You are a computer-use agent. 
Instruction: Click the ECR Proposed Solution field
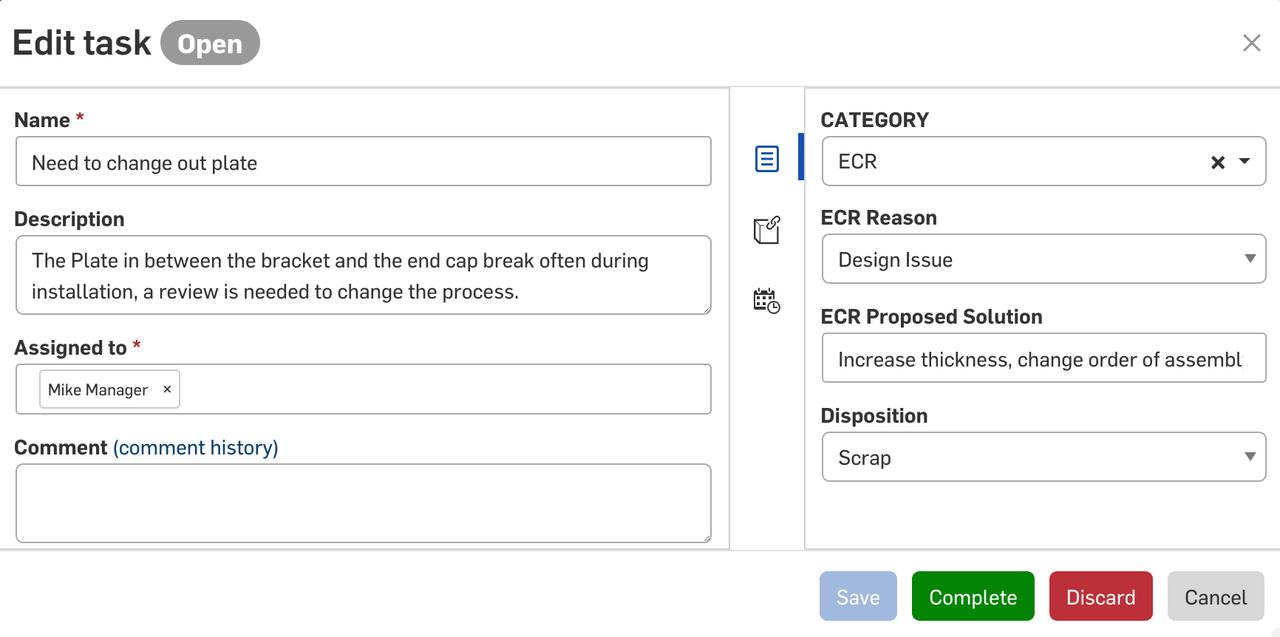click(1043, 357)
